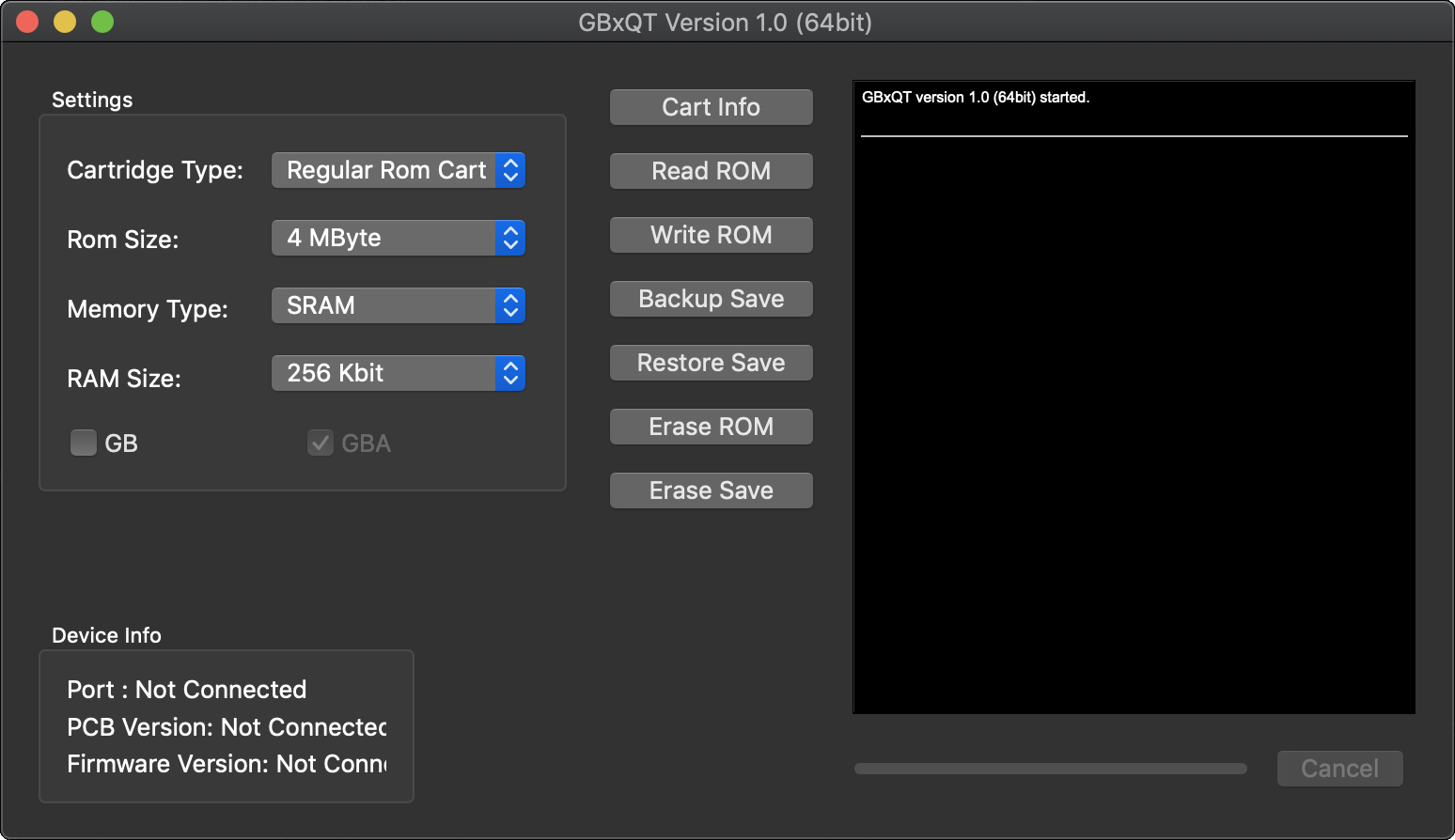Click the "RAM Size:" label

click(x=124, y=379)
